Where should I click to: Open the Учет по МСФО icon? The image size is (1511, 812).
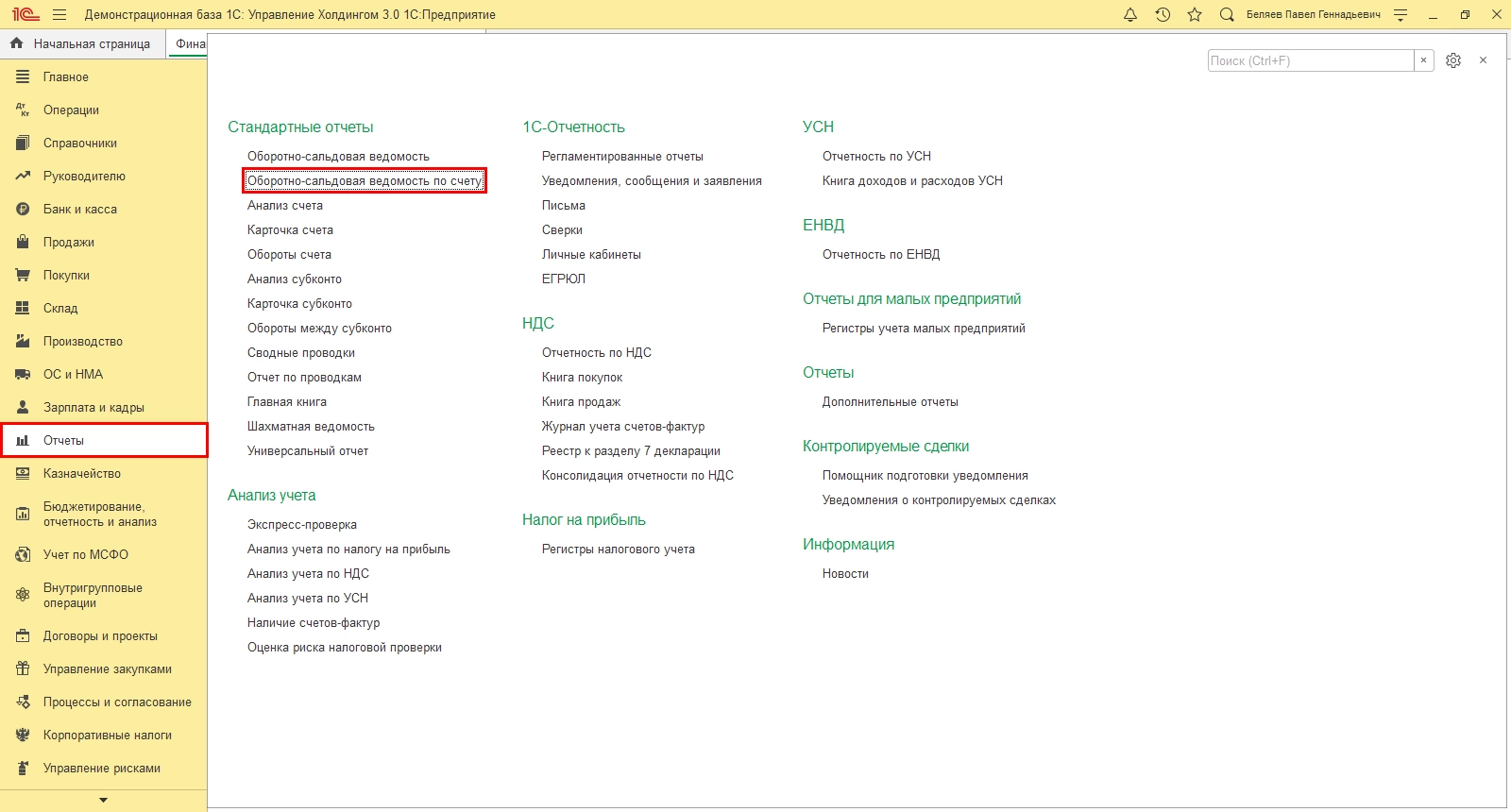pos(23,554)
